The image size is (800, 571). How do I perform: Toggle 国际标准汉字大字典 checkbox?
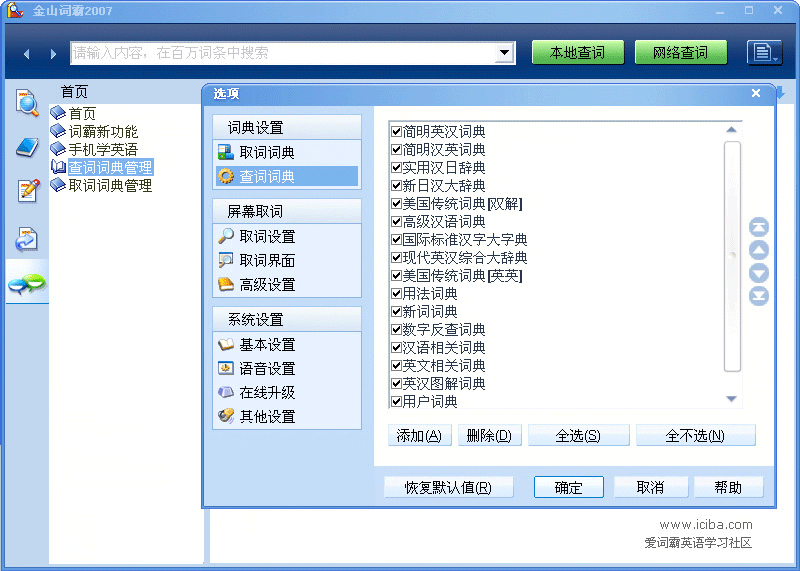396,239
